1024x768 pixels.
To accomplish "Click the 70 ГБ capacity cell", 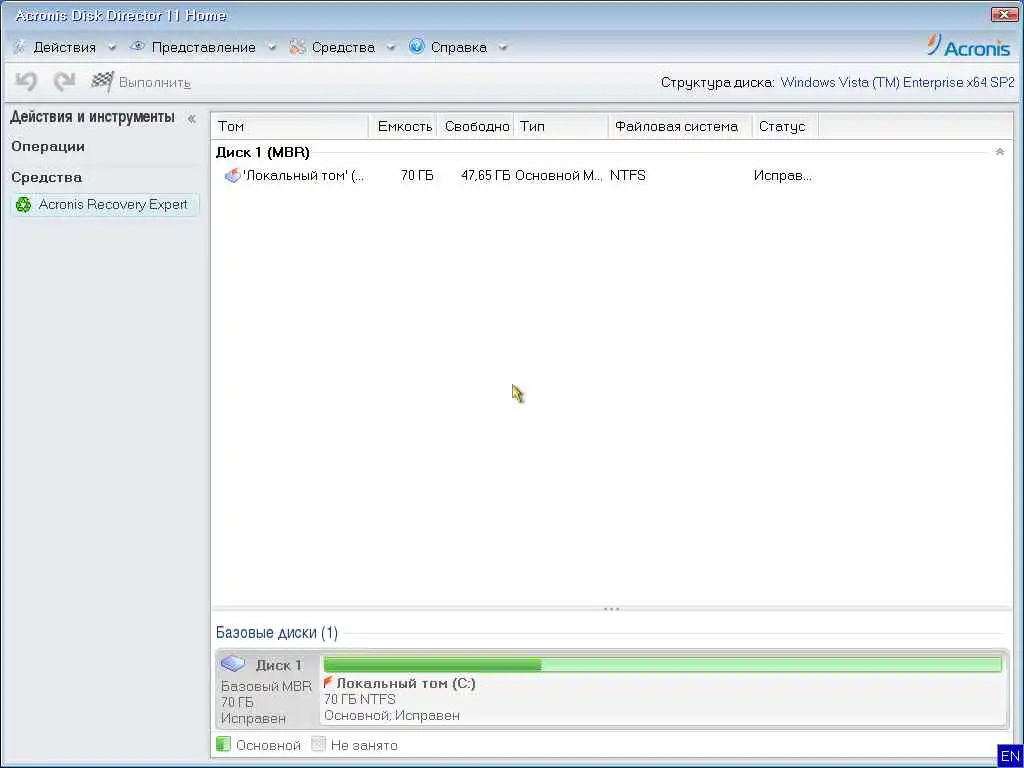I will (417, 175).
